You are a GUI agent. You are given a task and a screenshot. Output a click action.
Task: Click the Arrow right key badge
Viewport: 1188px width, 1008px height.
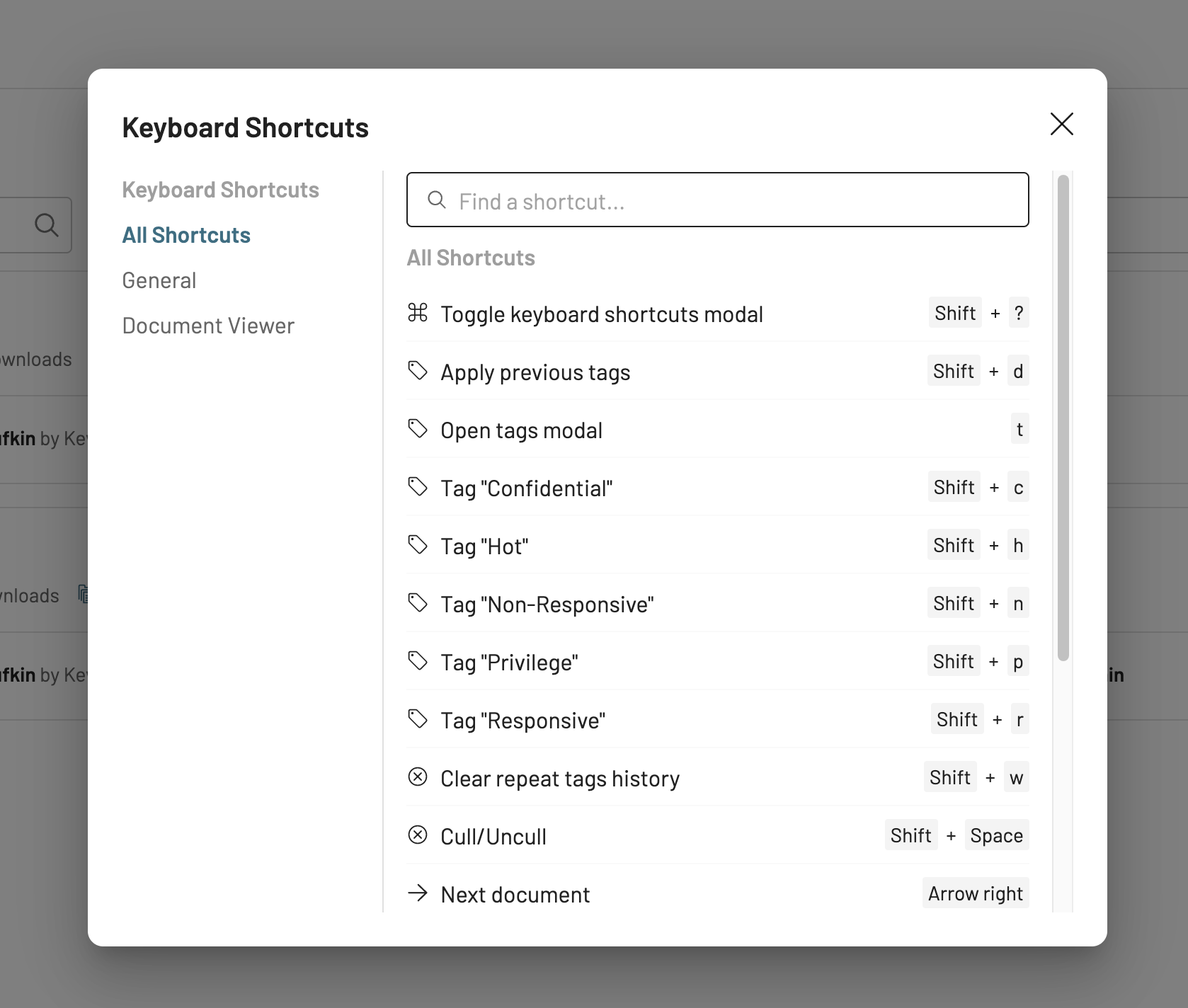point(975,893)
